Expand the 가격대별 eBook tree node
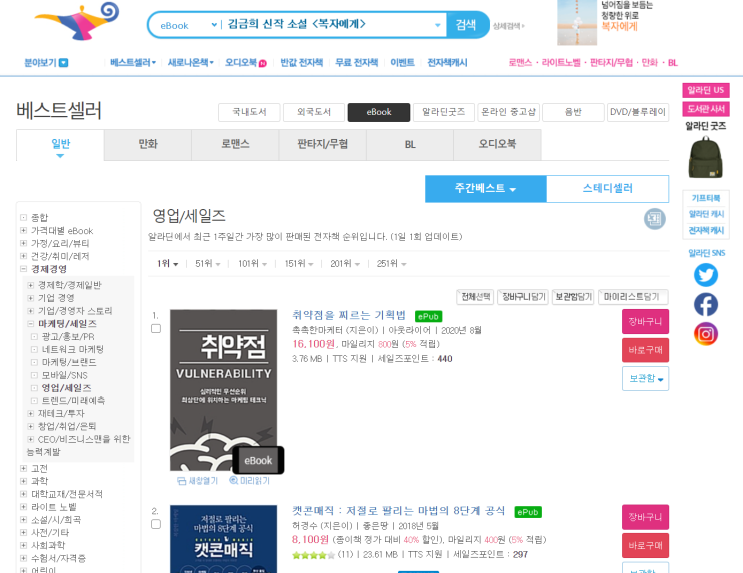 tap(23, 230)
